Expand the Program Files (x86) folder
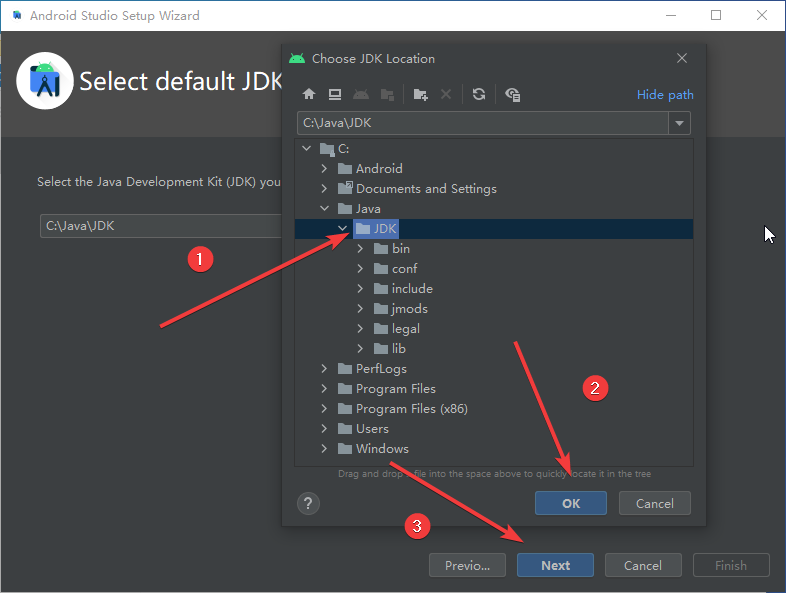The image size is (786, 593). [x=324, y=409]
